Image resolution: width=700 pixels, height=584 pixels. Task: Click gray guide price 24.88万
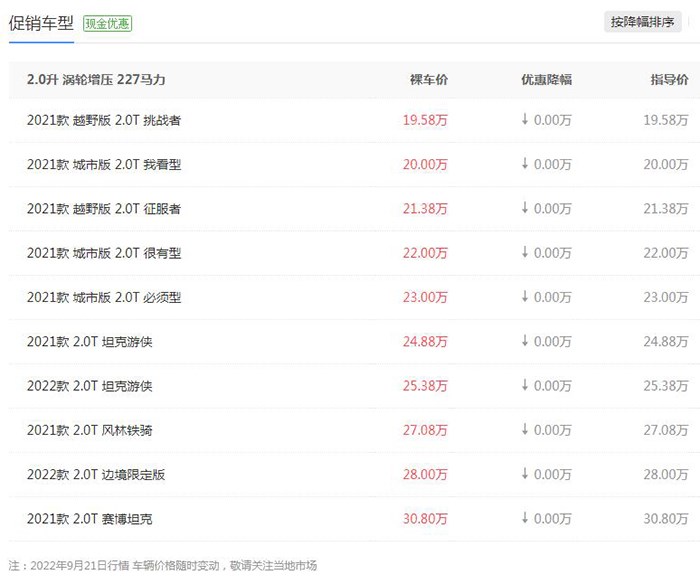(x=666, y=342)
